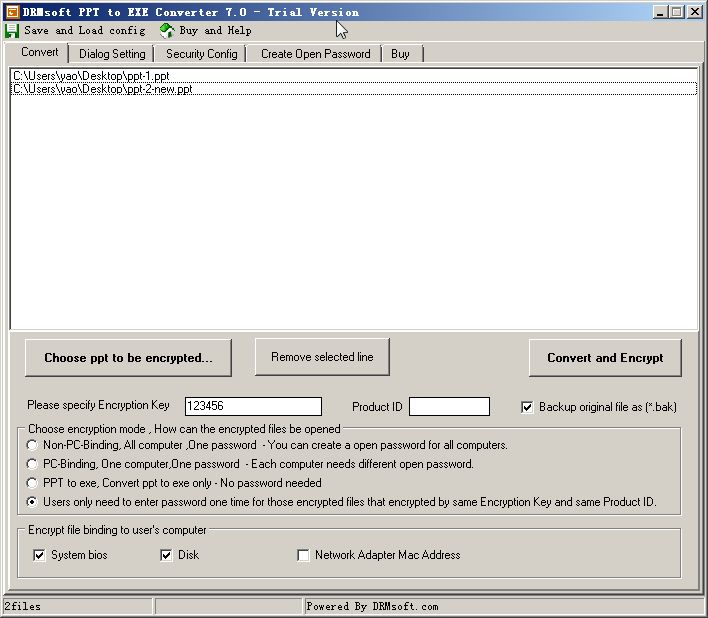Select the ppt-2-new.ppt file entry
This screenshot has width=708, height=618.
[102, 89]
